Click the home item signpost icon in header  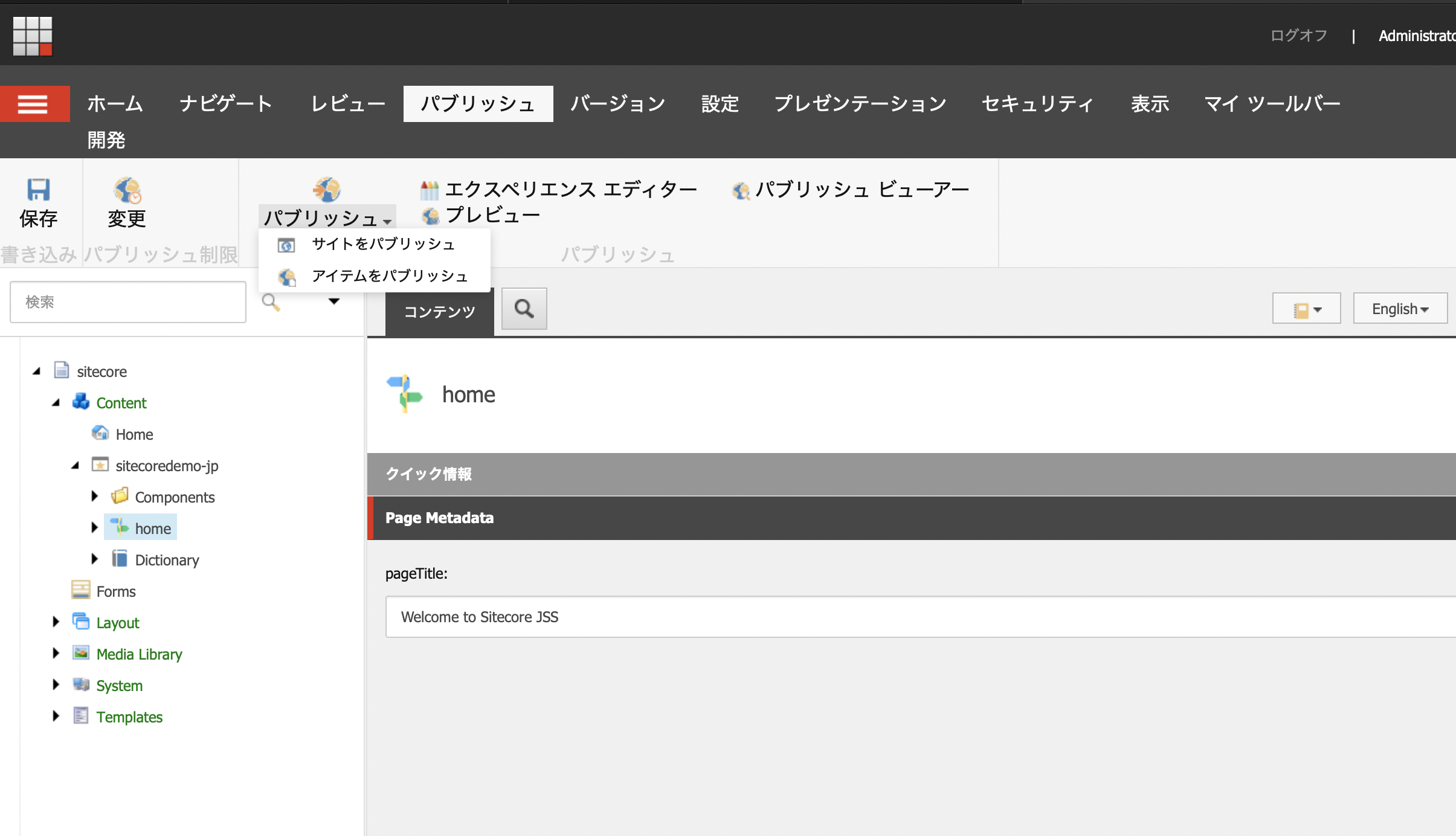tap(404, 394)
